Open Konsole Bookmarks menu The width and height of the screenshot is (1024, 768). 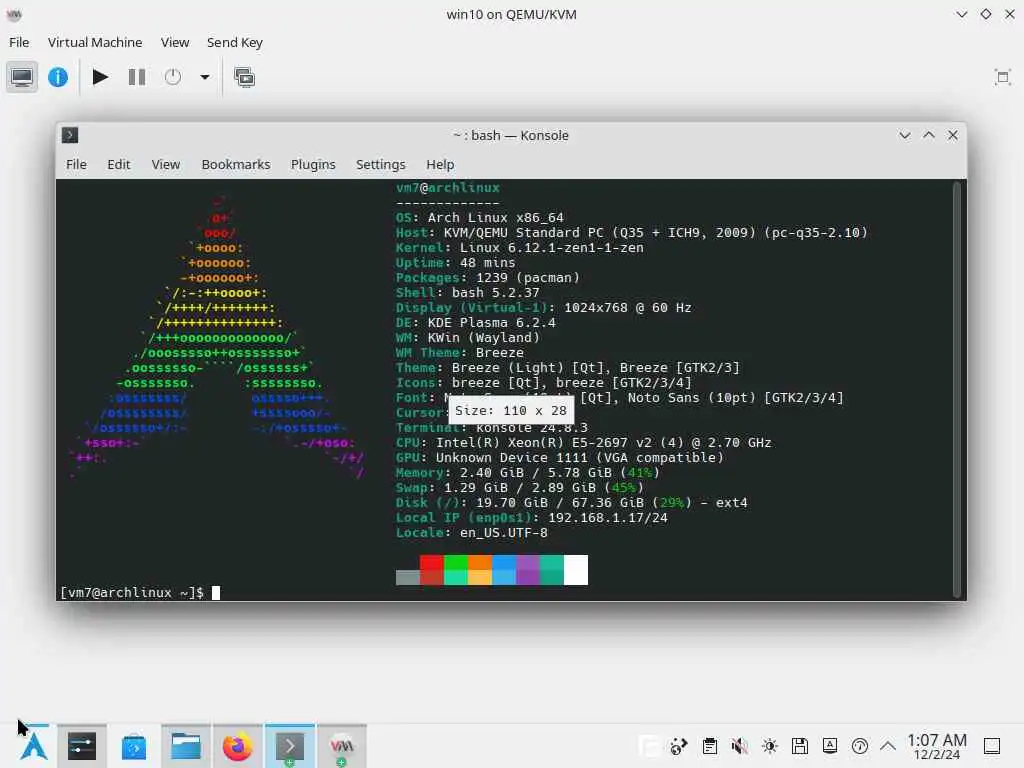pyautogui.click(x=236, y=165)
